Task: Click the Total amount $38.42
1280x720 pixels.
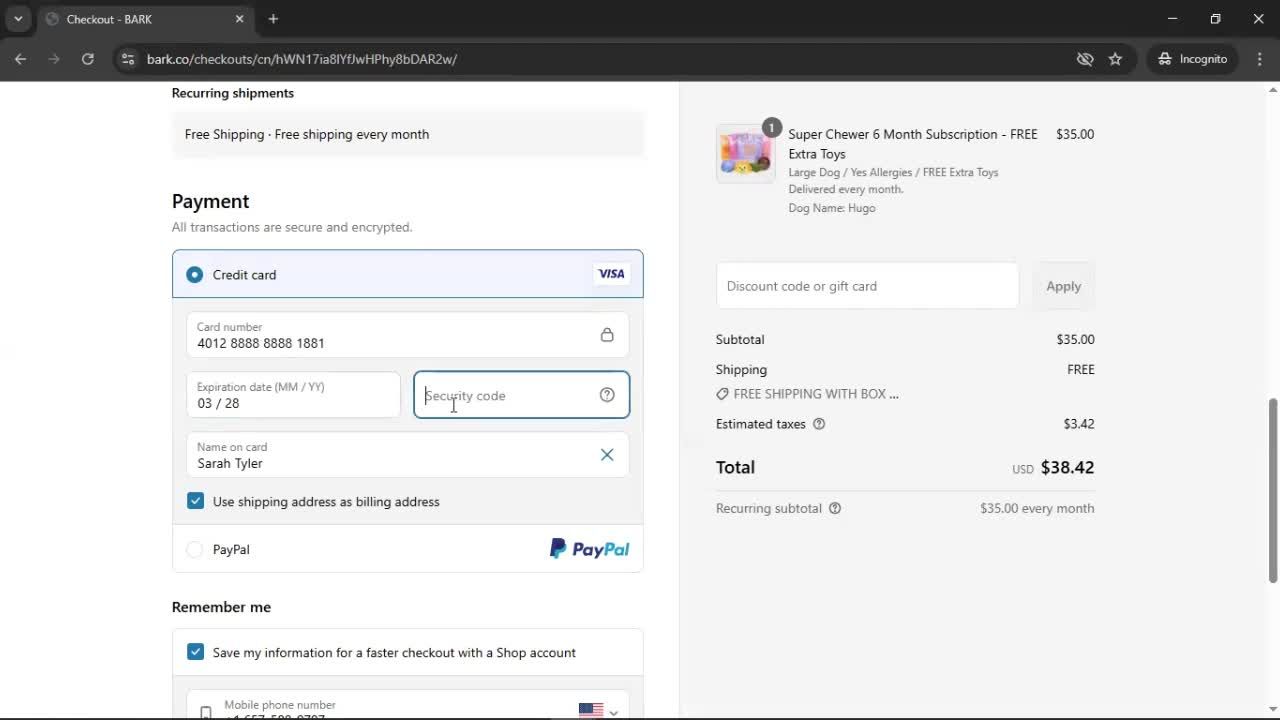Action: pos(1067,467)
